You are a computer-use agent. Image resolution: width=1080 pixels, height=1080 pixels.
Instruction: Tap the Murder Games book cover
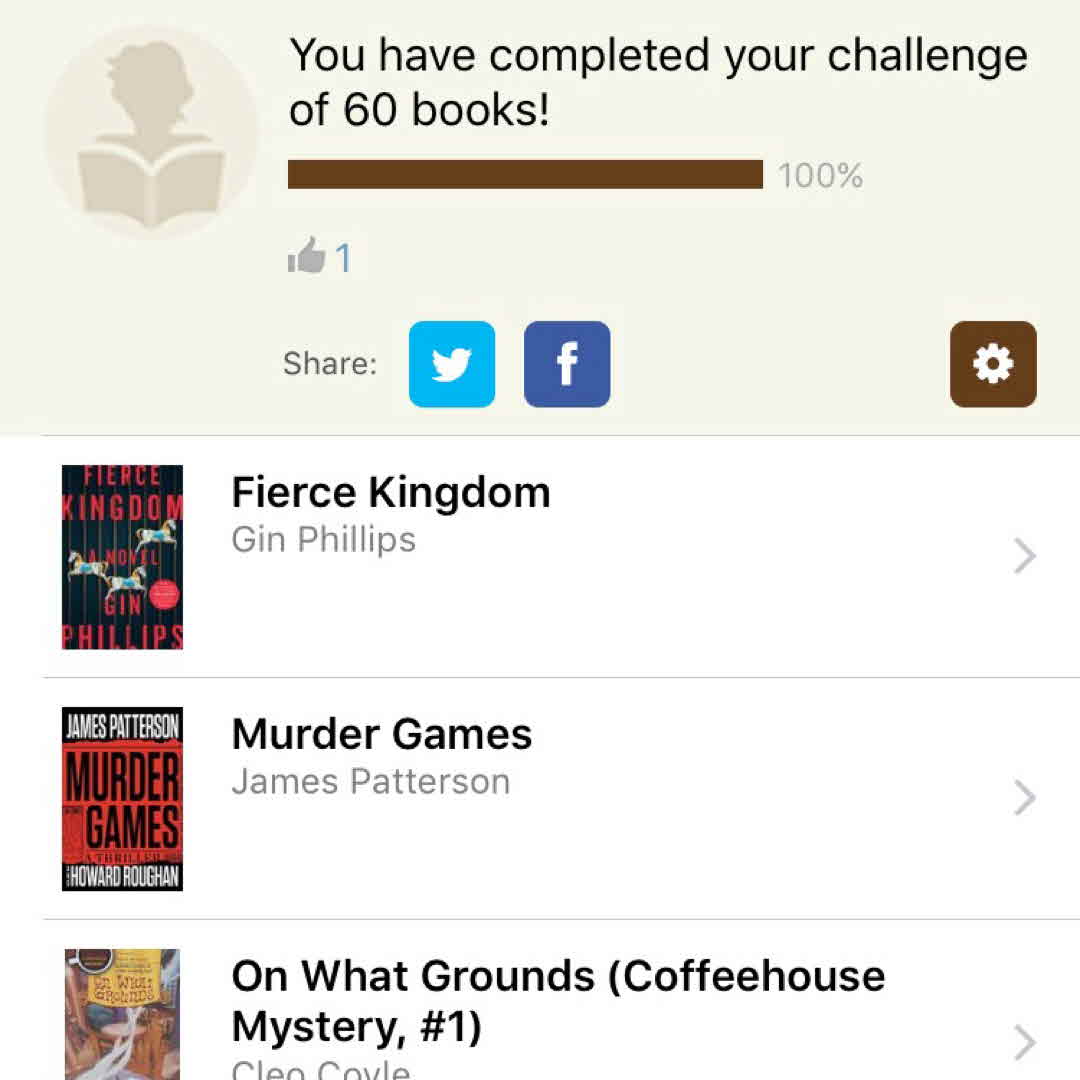point(122,799)
